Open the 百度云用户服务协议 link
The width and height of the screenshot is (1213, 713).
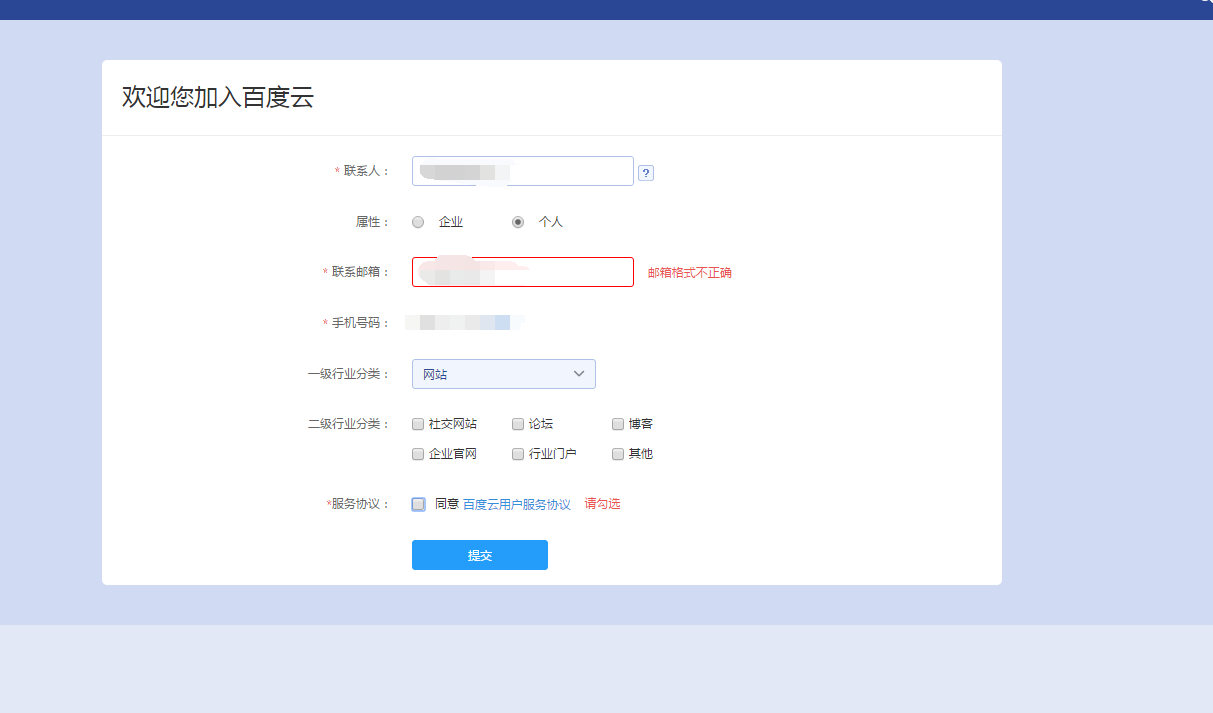(x=517, y=505)
